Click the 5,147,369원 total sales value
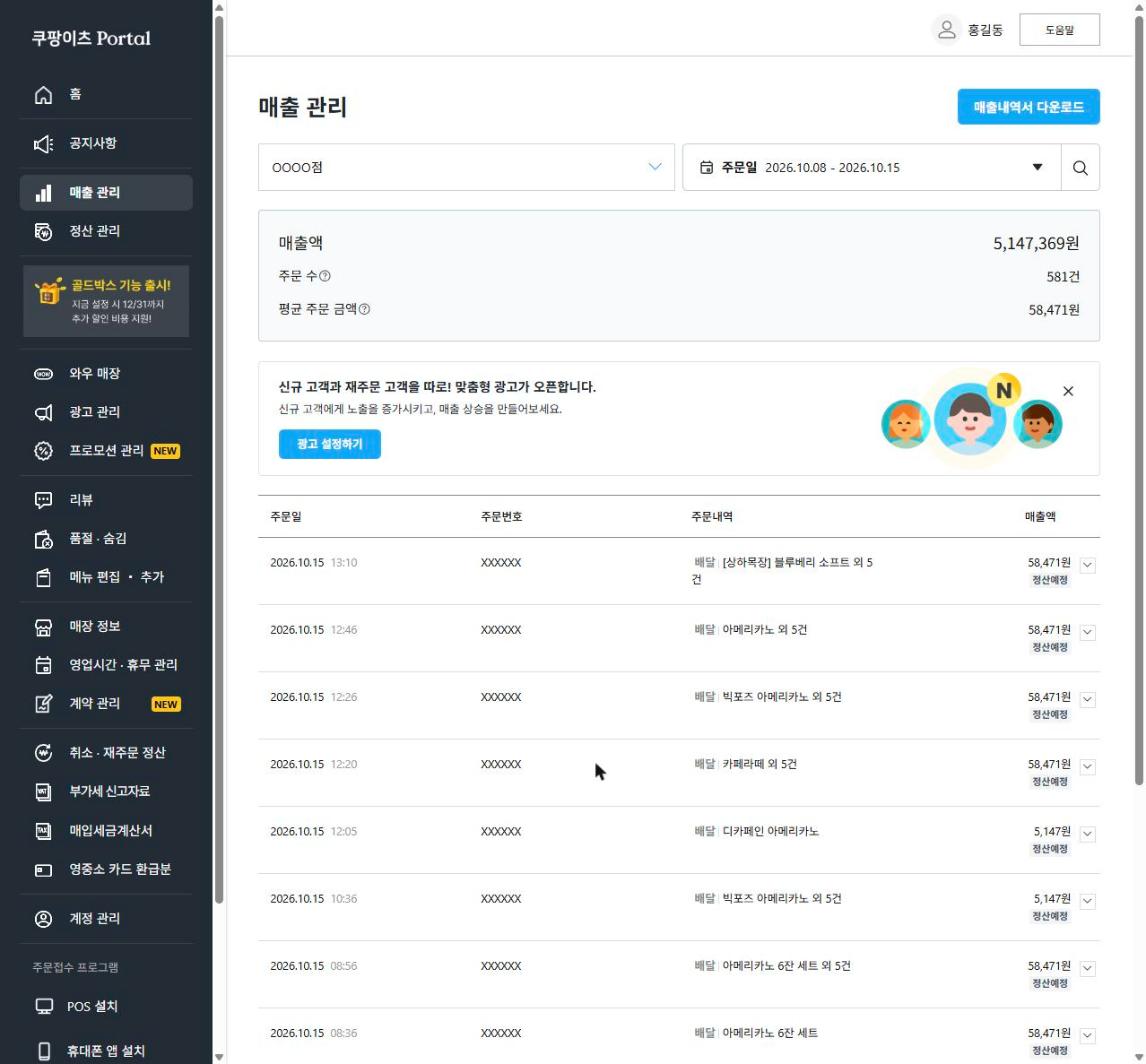Image resolution: width=1146 pixels, height=1064 pixels. click(x=1036, y=243)
